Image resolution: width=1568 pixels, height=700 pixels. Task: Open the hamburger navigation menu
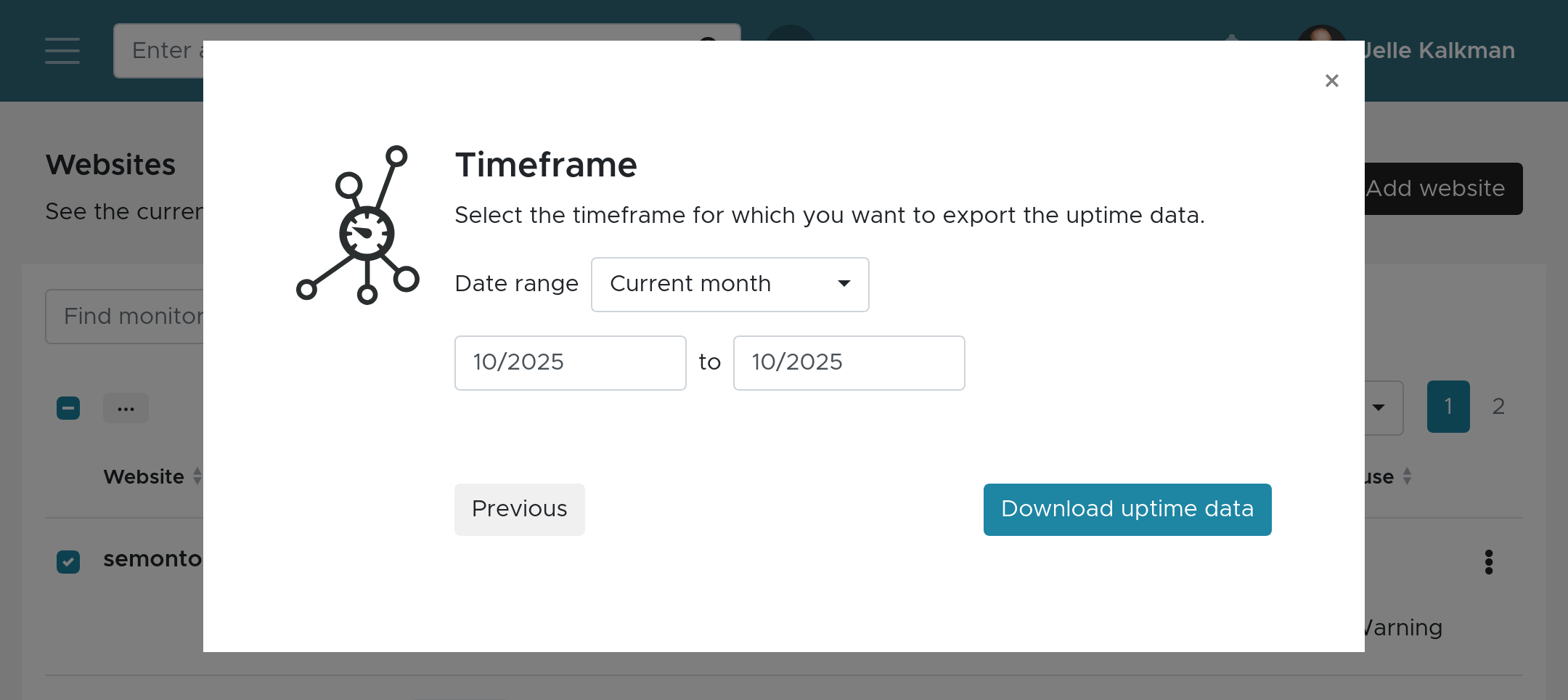62,51
